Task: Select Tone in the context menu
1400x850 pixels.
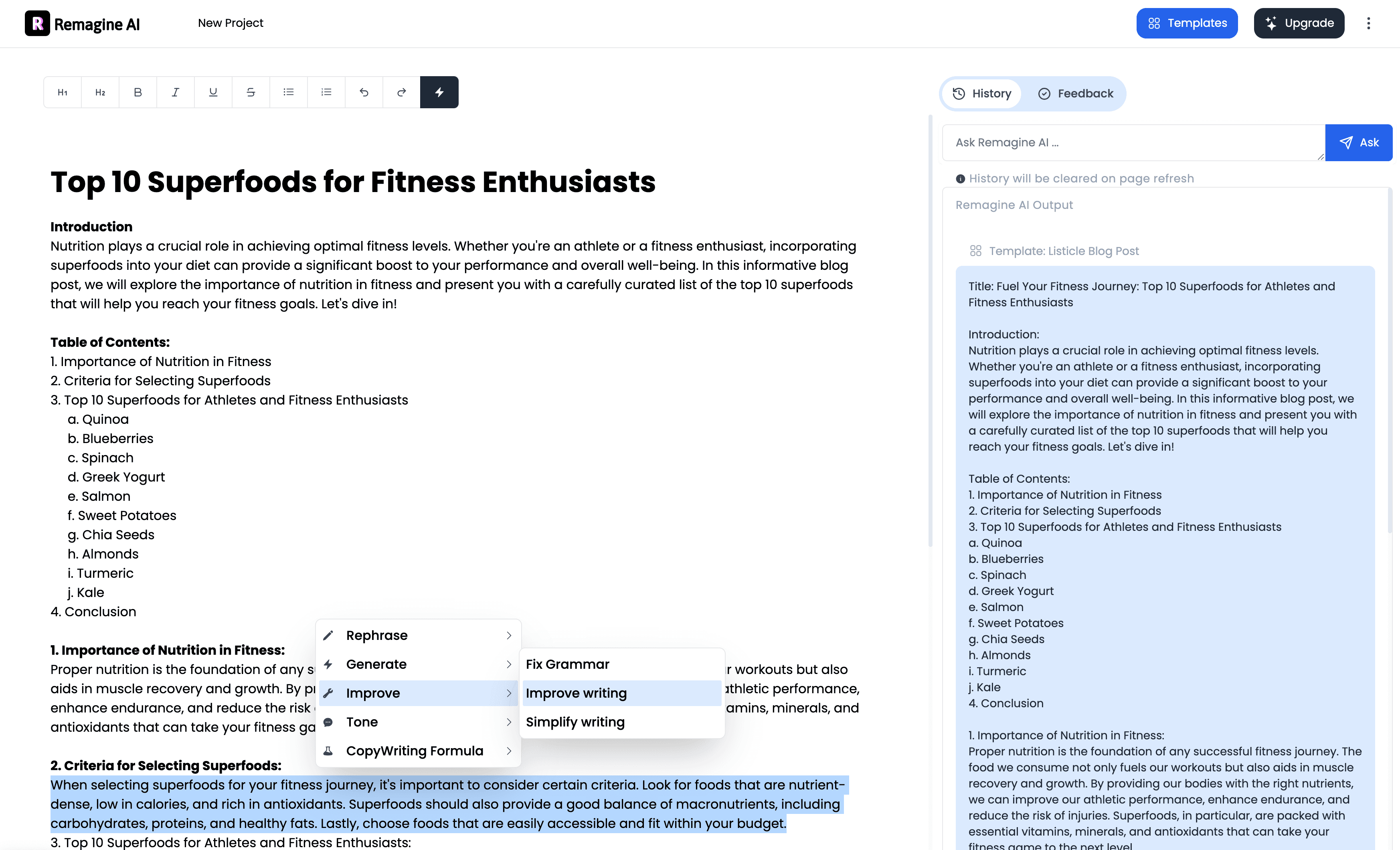Action: pyautogui.click(x=418, y=722)
